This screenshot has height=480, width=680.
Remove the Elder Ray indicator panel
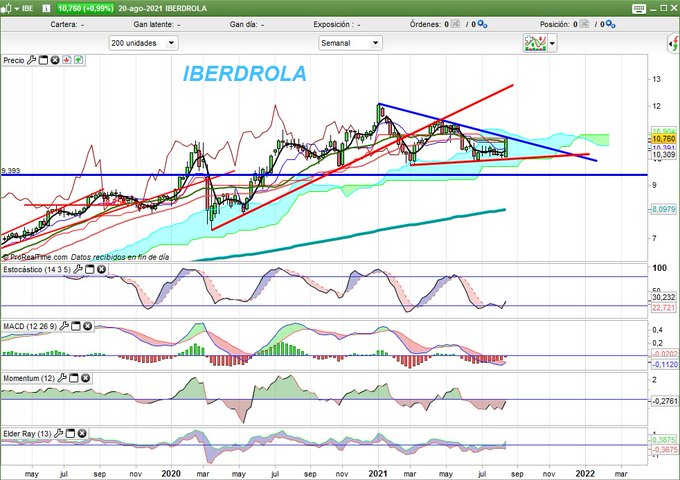click(x=82, y=433)
